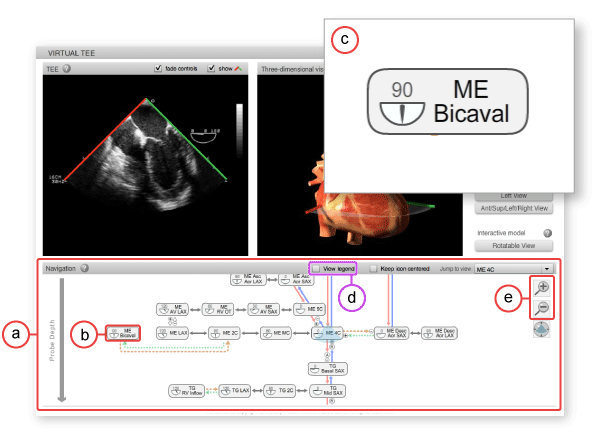Select the TG Mid SAX view node

click(x=328, y=391)
